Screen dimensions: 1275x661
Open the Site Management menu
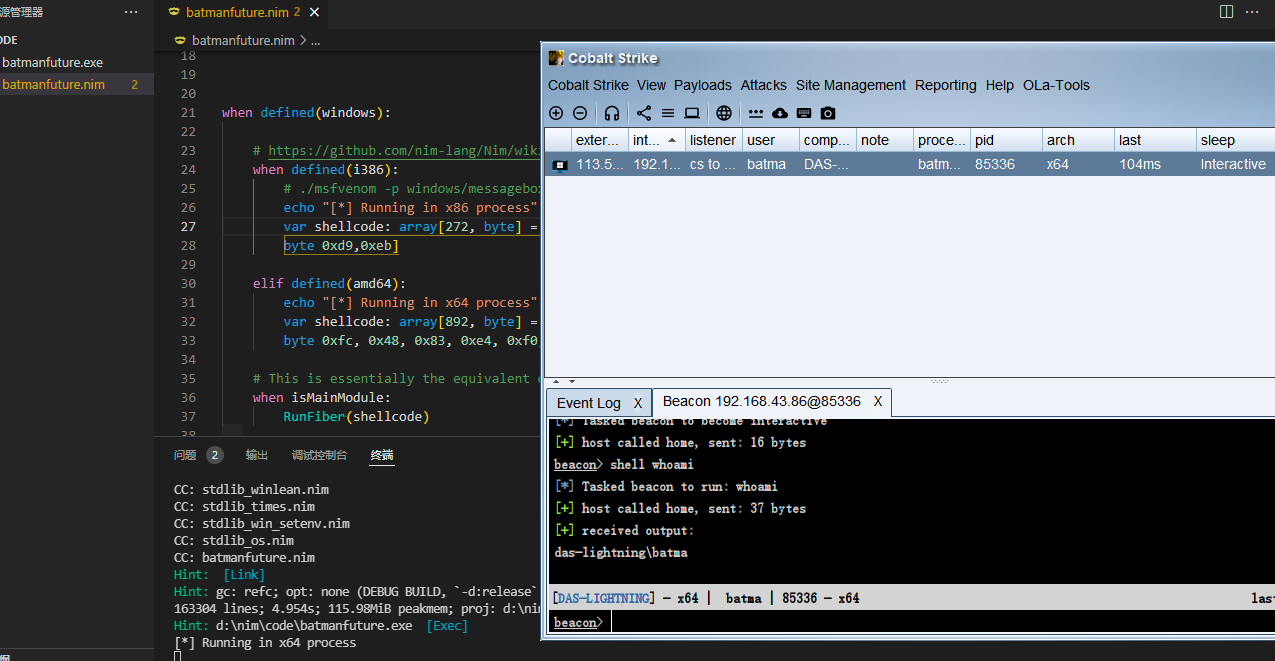click(851, 85)
